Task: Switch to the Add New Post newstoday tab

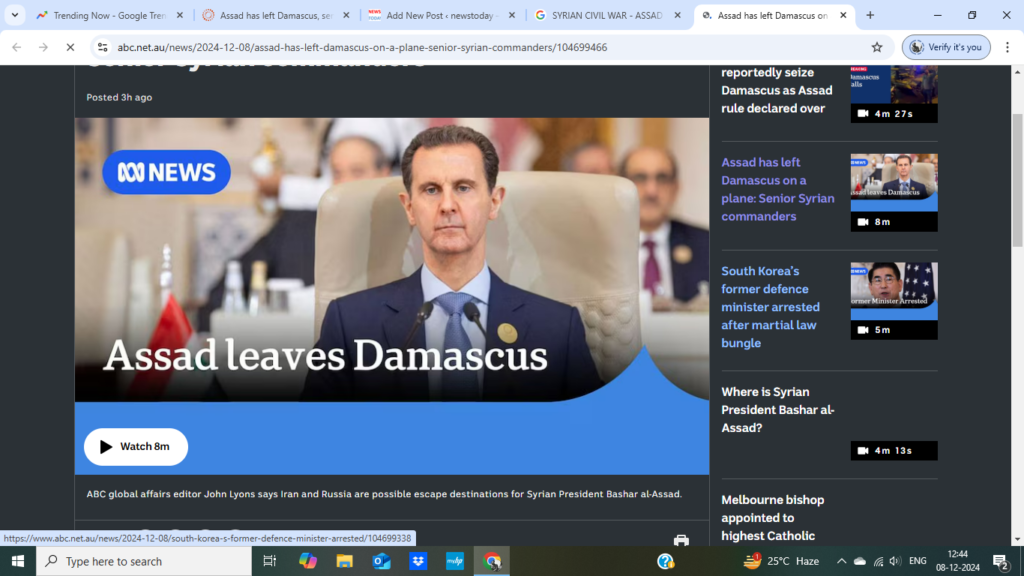Action: pos(442,15)
